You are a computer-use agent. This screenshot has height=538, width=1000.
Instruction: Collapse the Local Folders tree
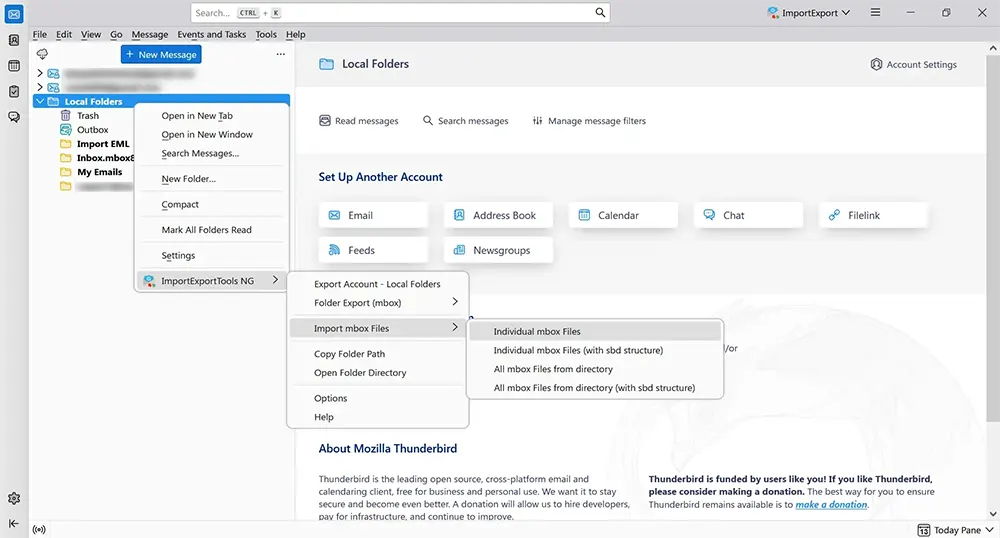pyautogui.click(x=40, y=101)
